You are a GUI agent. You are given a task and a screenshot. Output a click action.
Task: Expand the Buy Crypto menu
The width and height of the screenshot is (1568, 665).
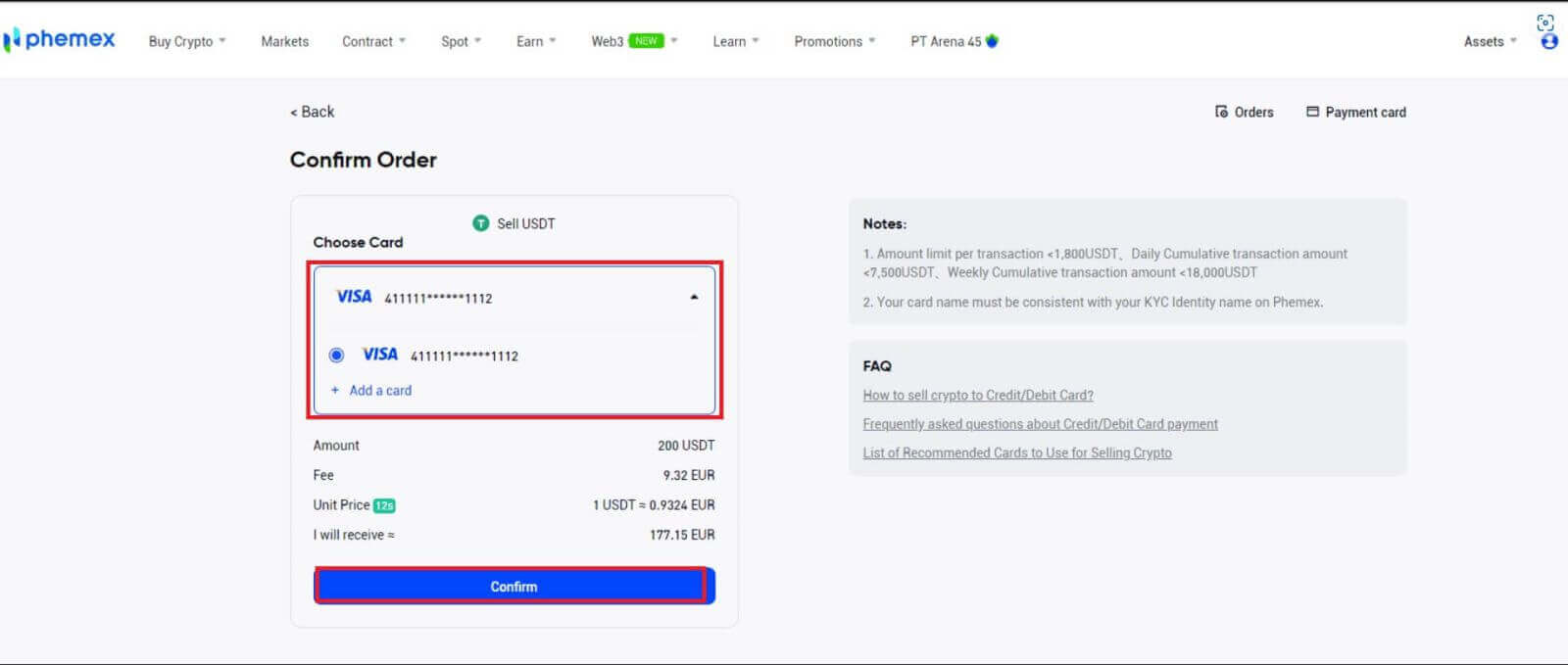pyautogui.click(x=187, y=41)
